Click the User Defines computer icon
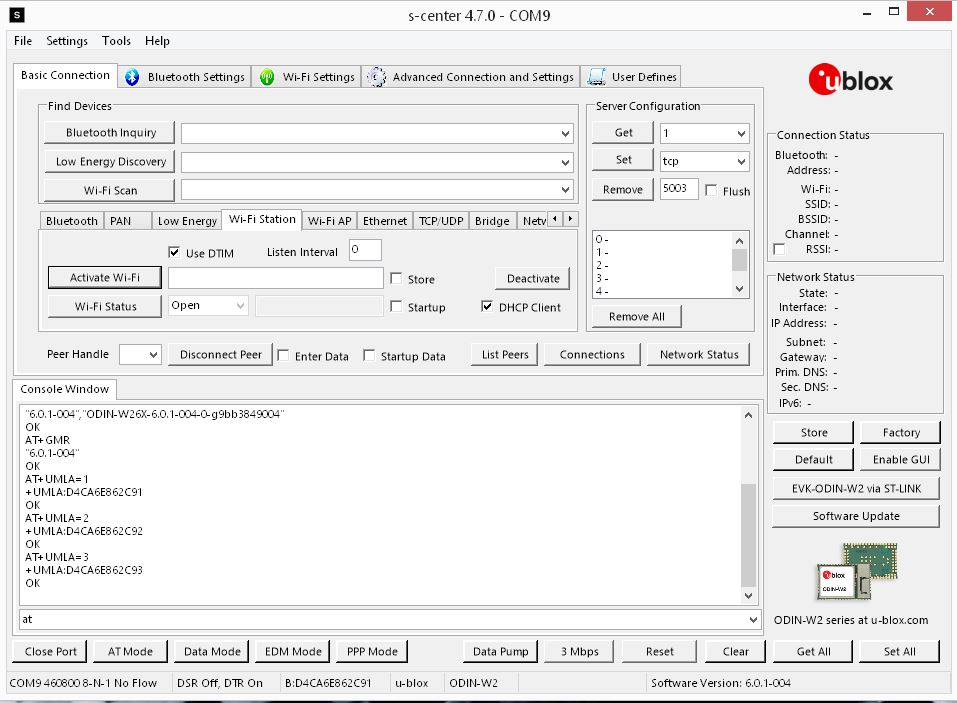957x703 pixels. coord(597,77)
